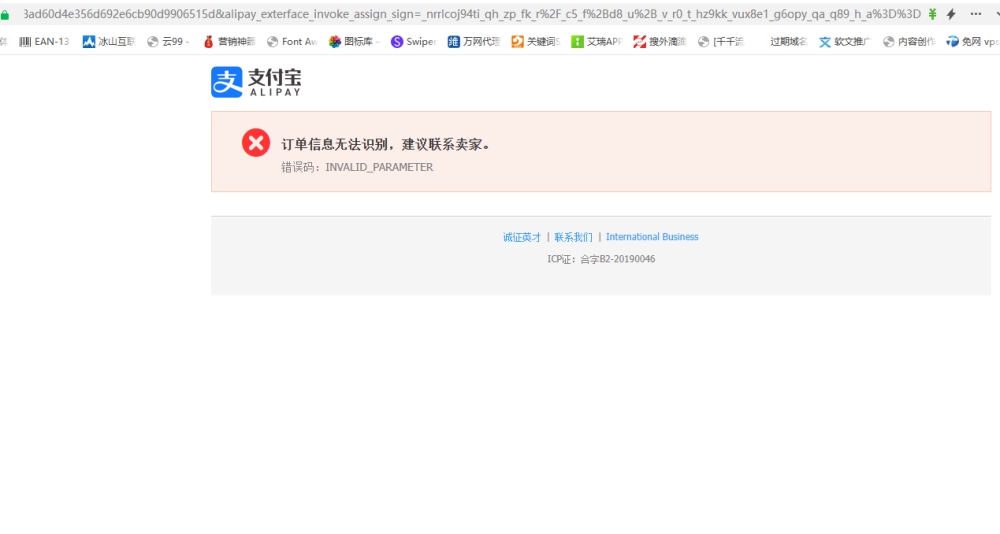Click the ICP证 合字B2-20190046 text
1000x534 pixels.
click(x=601, y=259)
